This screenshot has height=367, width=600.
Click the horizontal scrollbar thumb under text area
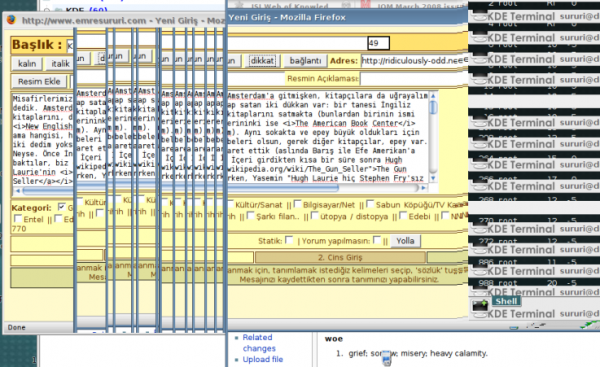pyautogui.click(x=180, y=189)
